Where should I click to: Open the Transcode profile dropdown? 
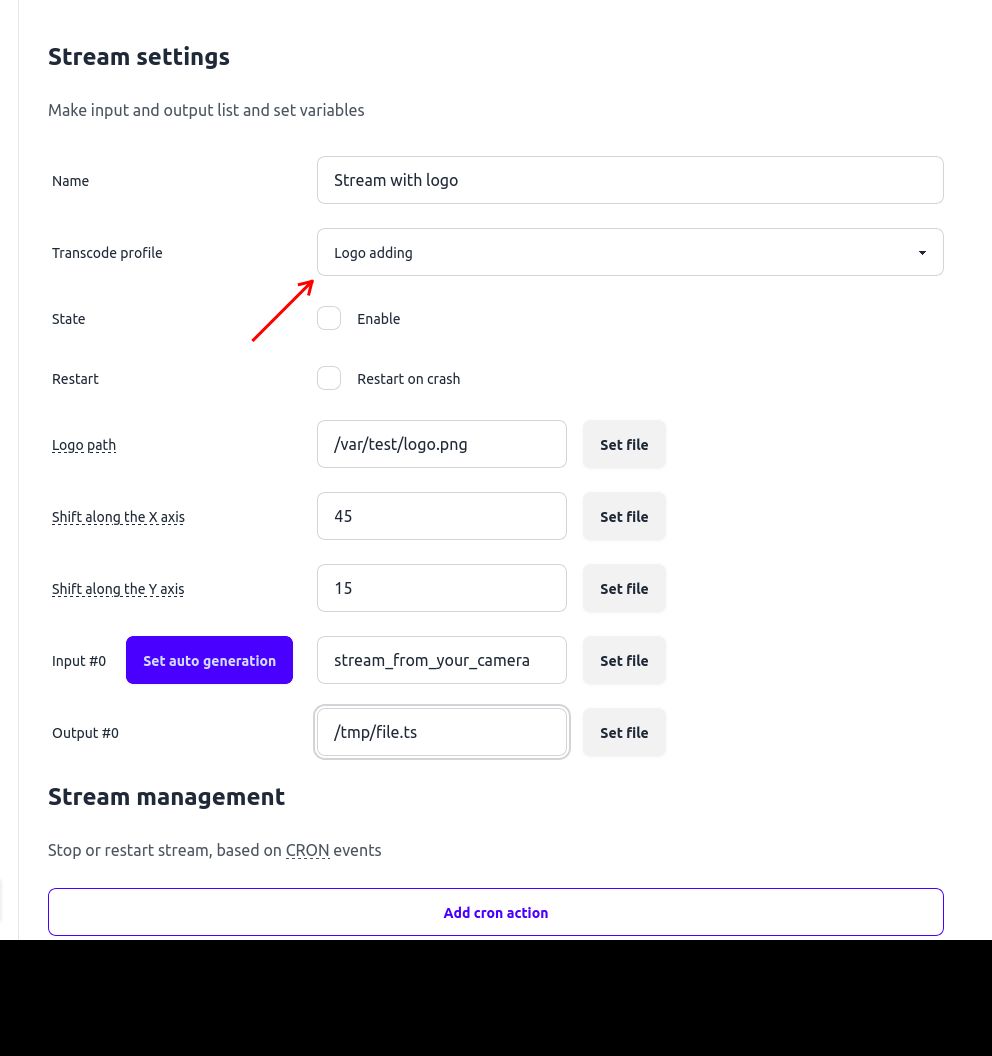point(630,252)
